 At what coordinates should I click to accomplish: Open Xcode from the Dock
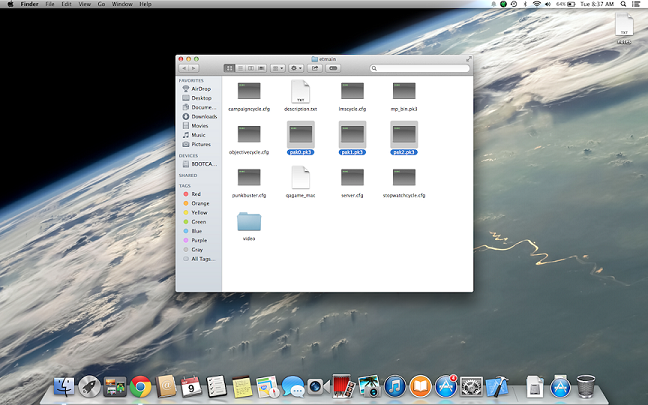pyautogui.click(x=497, y=387)
